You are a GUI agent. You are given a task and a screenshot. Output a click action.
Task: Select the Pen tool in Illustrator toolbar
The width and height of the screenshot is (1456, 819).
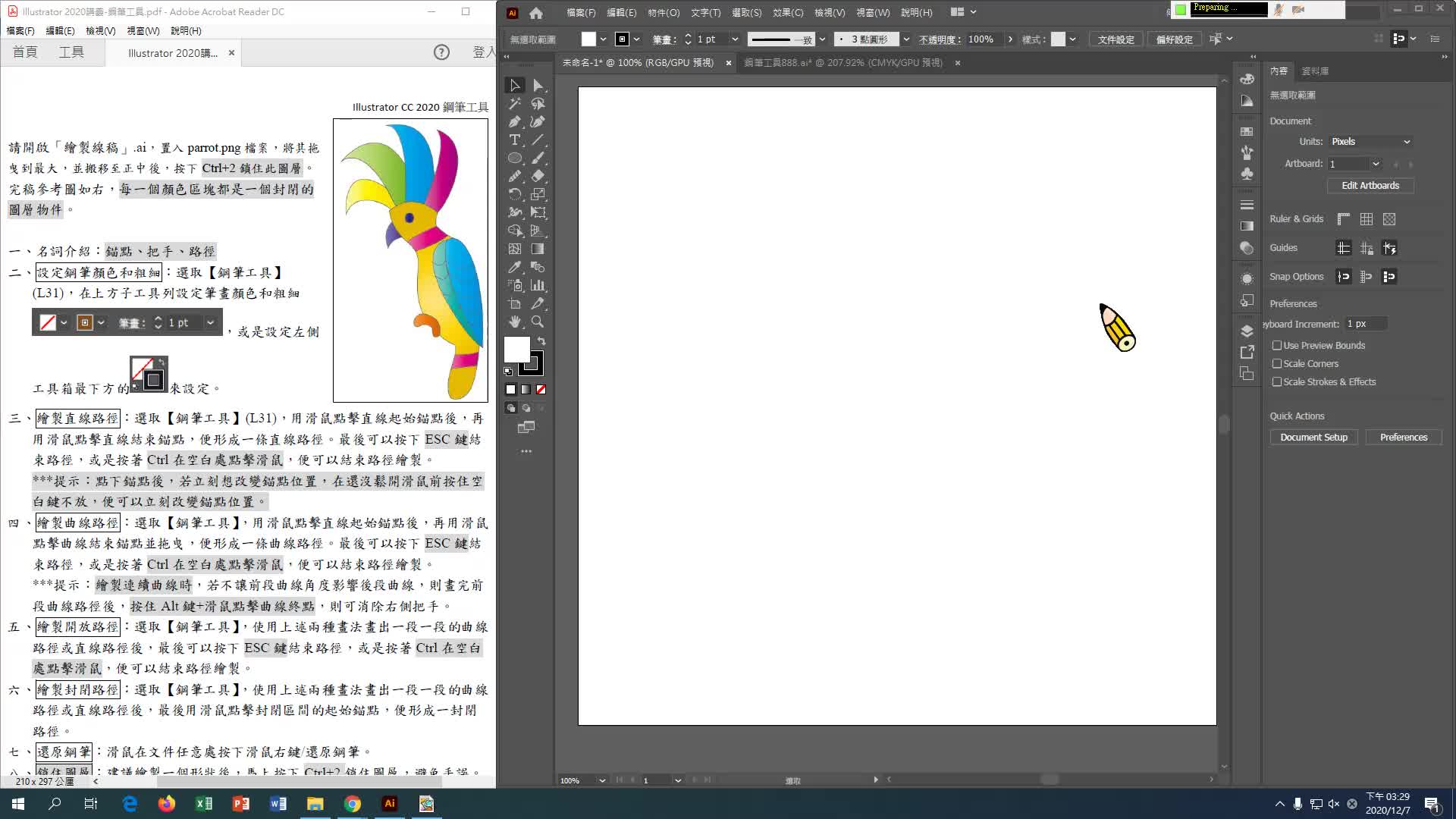515,122
